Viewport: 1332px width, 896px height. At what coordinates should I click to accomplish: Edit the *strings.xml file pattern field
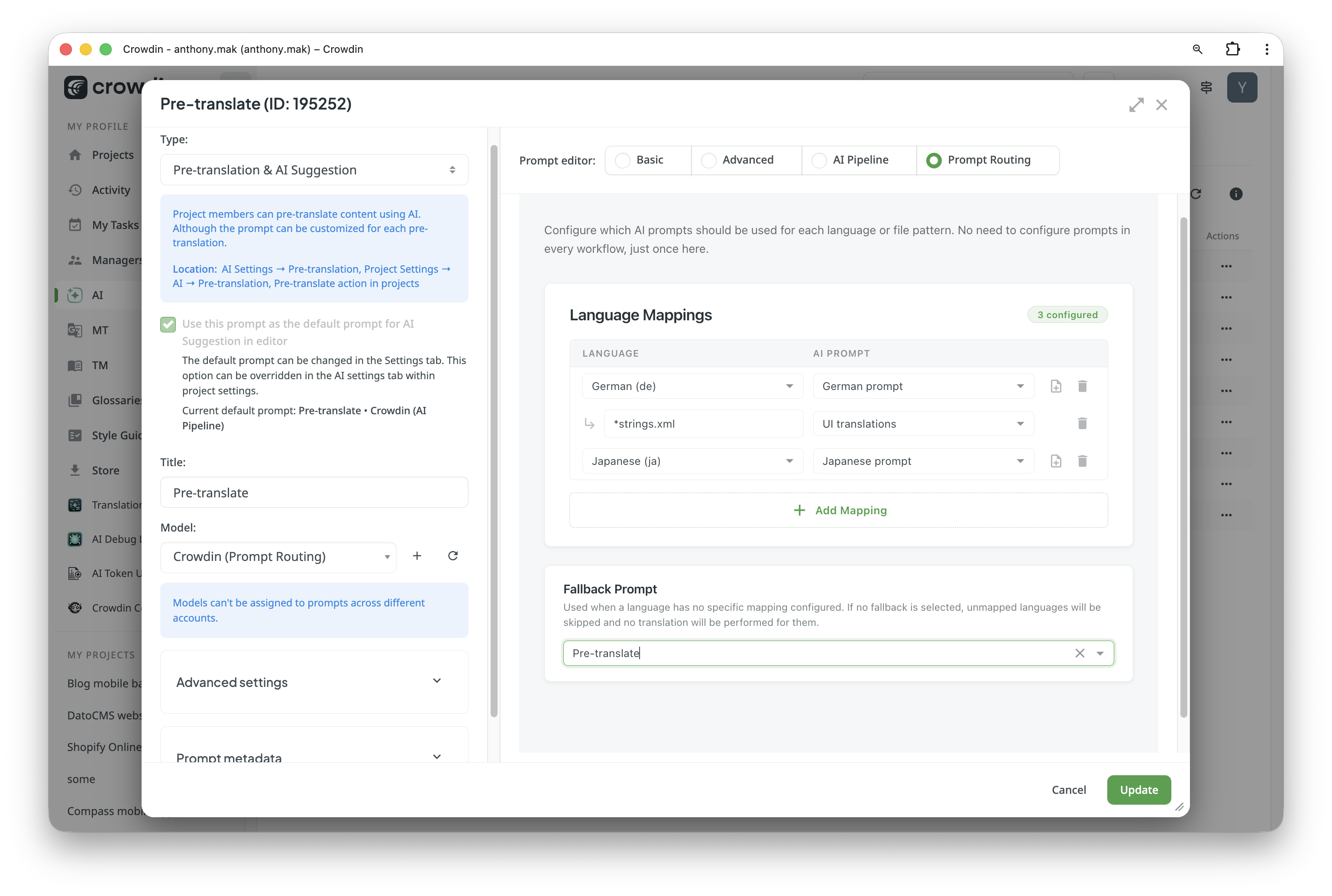coord(703,423)
